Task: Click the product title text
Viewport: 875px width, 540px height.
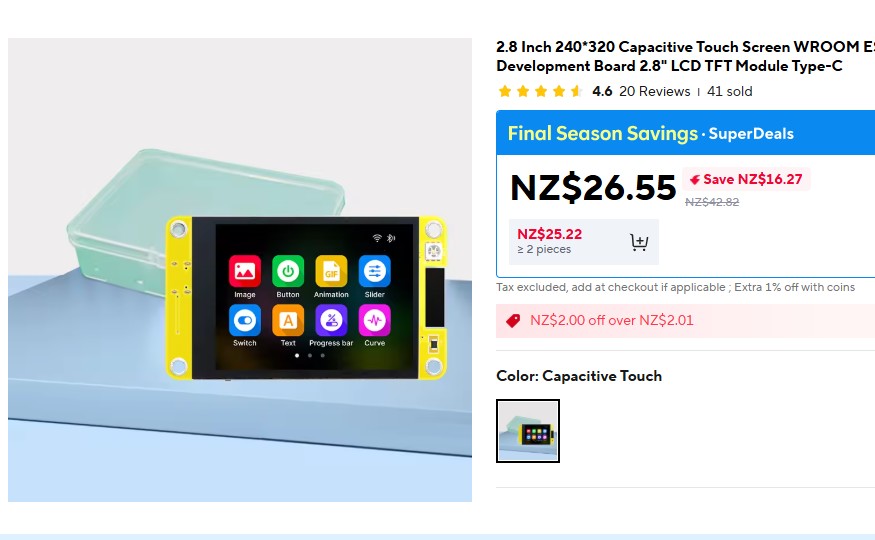Action: point(685,56)
